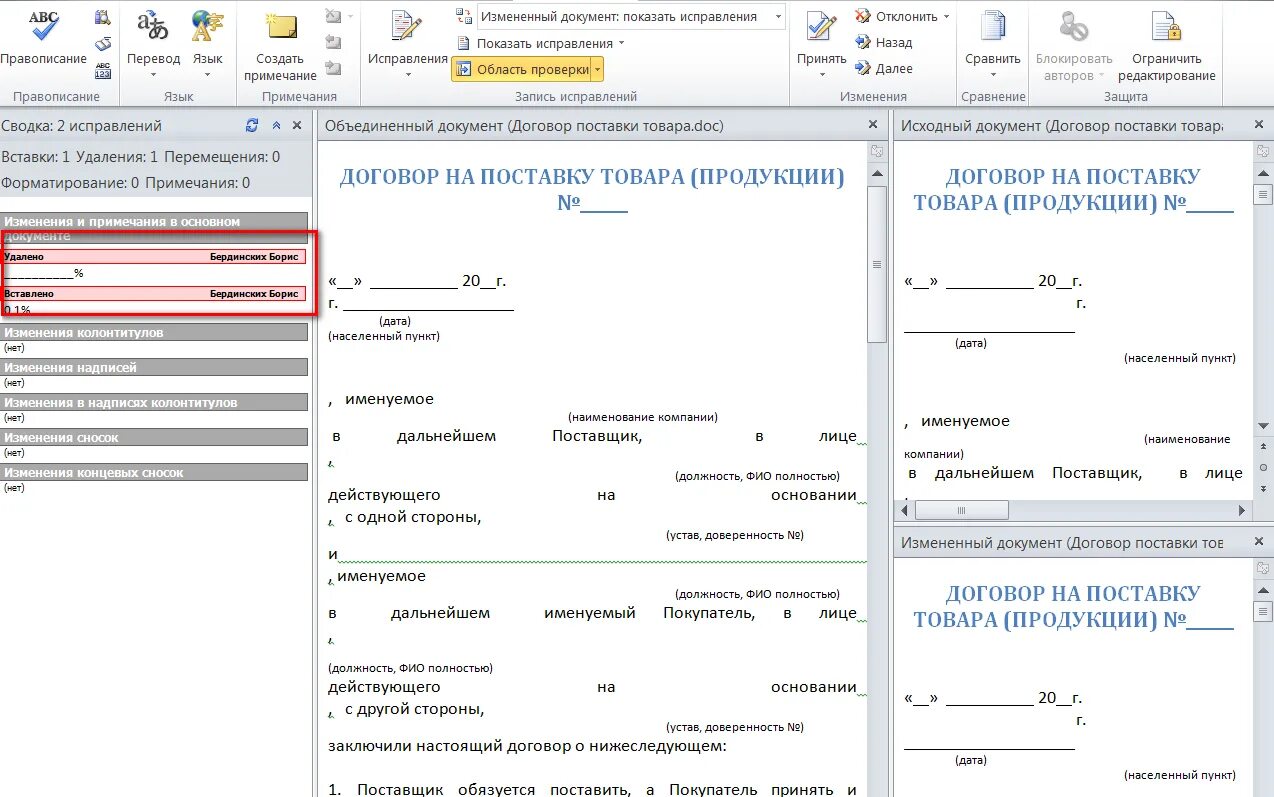
Task: Click the ruler toggle in original document
Action: click(x=1263, y=152)
